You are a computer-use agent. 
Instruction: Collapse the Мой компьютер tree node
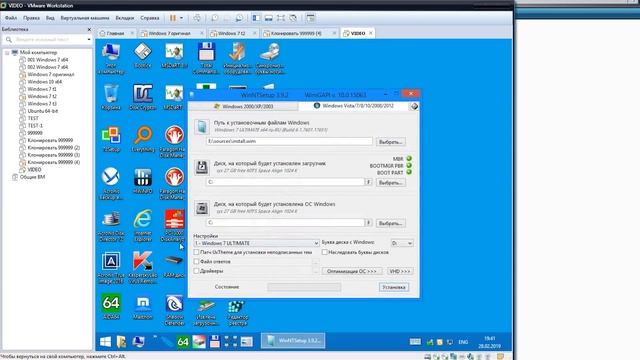[7, 53]
